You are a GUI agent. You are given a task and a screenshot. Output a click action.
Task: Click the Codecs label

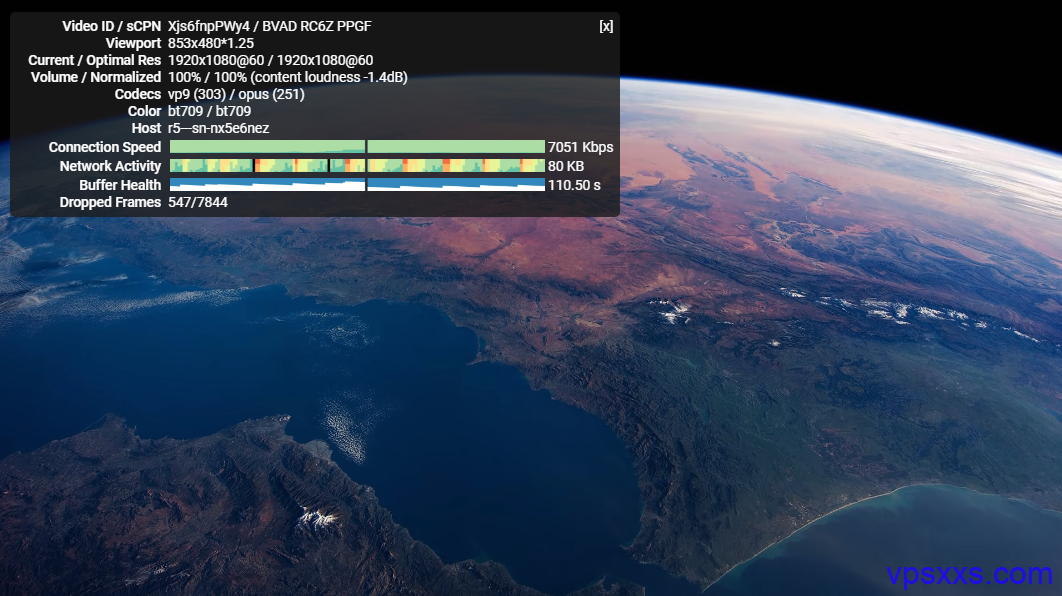coord(138,94)
